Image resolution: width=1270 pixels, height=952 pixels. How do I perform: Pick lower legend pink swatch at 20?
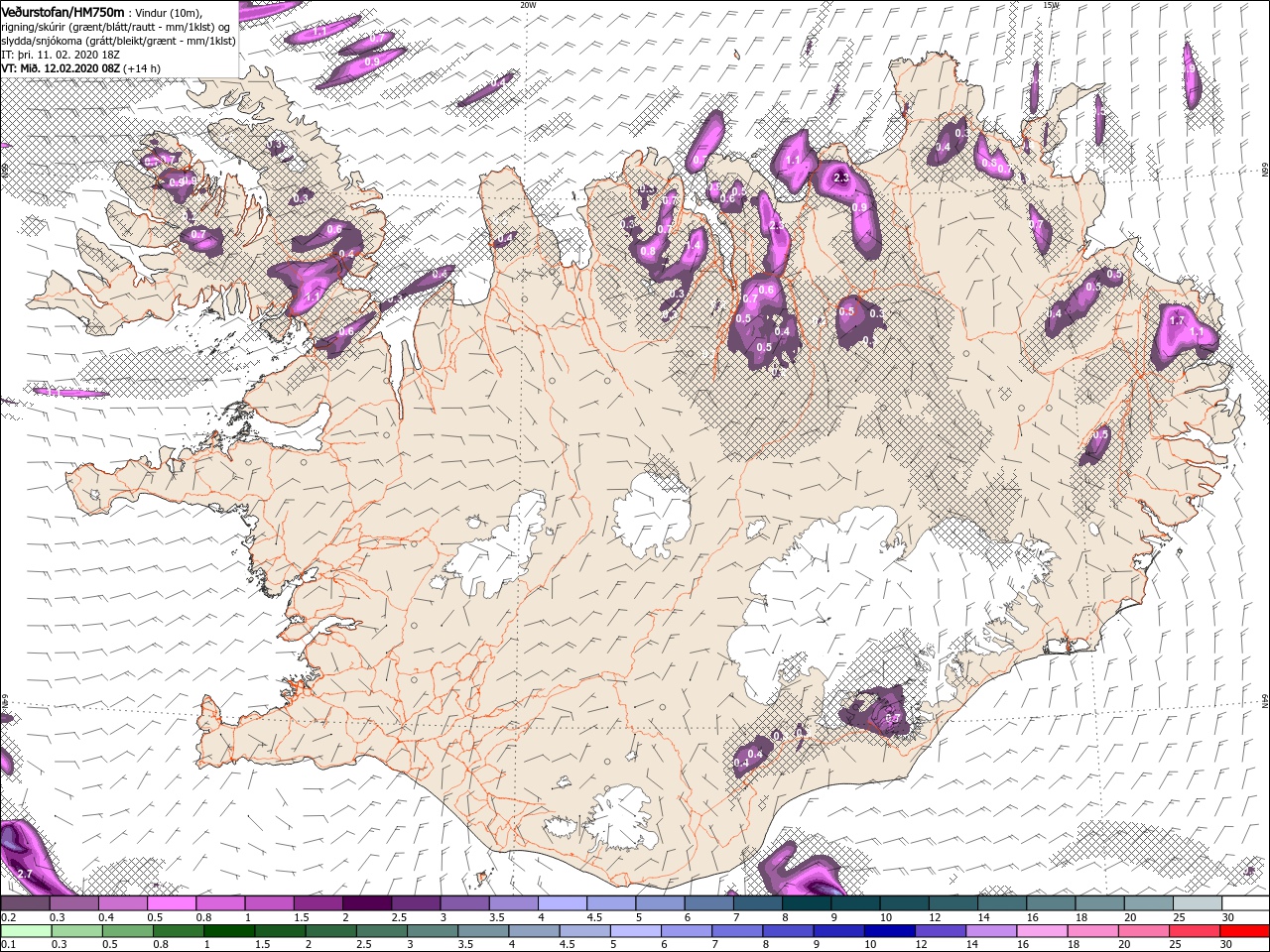click(1142, 931)
